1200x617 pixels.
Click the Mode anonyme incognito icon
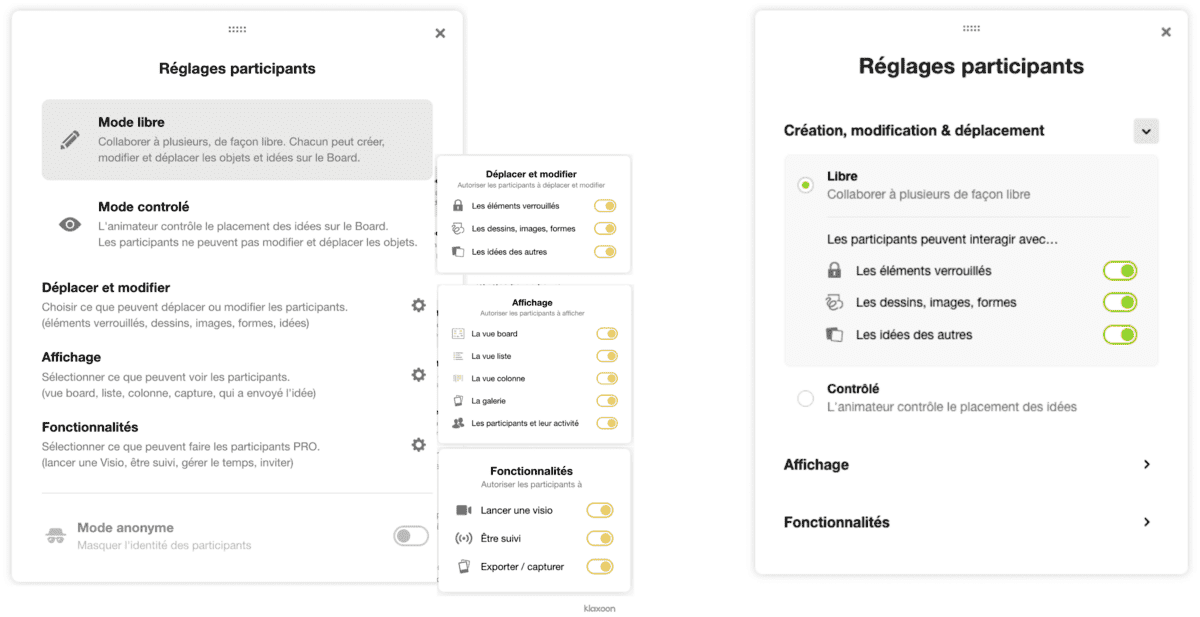coord(56,536)
